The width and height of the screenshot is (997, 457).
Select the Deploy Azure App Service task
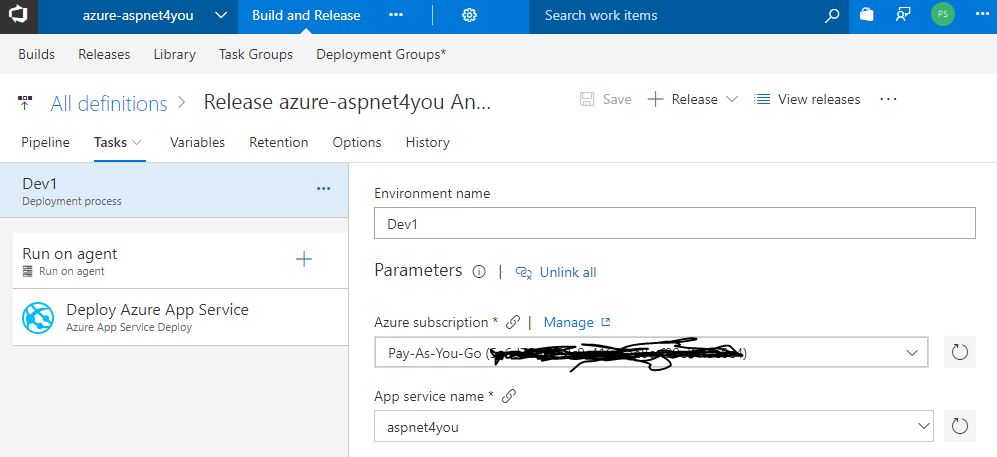coord(181,317)
